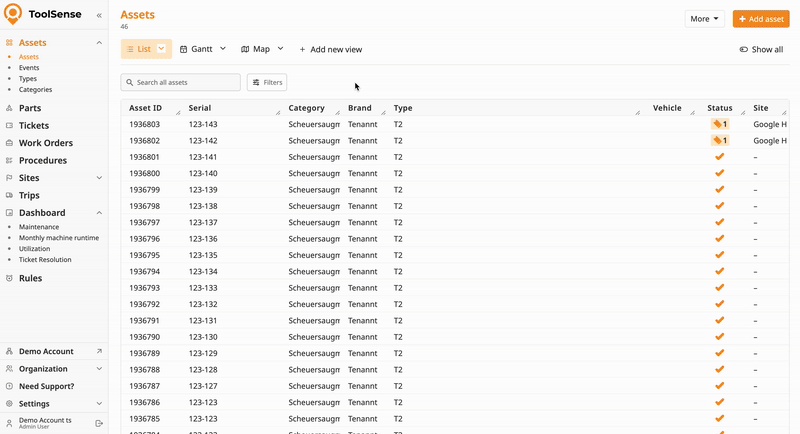The image size is (800, 434).
Task: Open the More dropdown menu
Action: click(x=705, y=19)
